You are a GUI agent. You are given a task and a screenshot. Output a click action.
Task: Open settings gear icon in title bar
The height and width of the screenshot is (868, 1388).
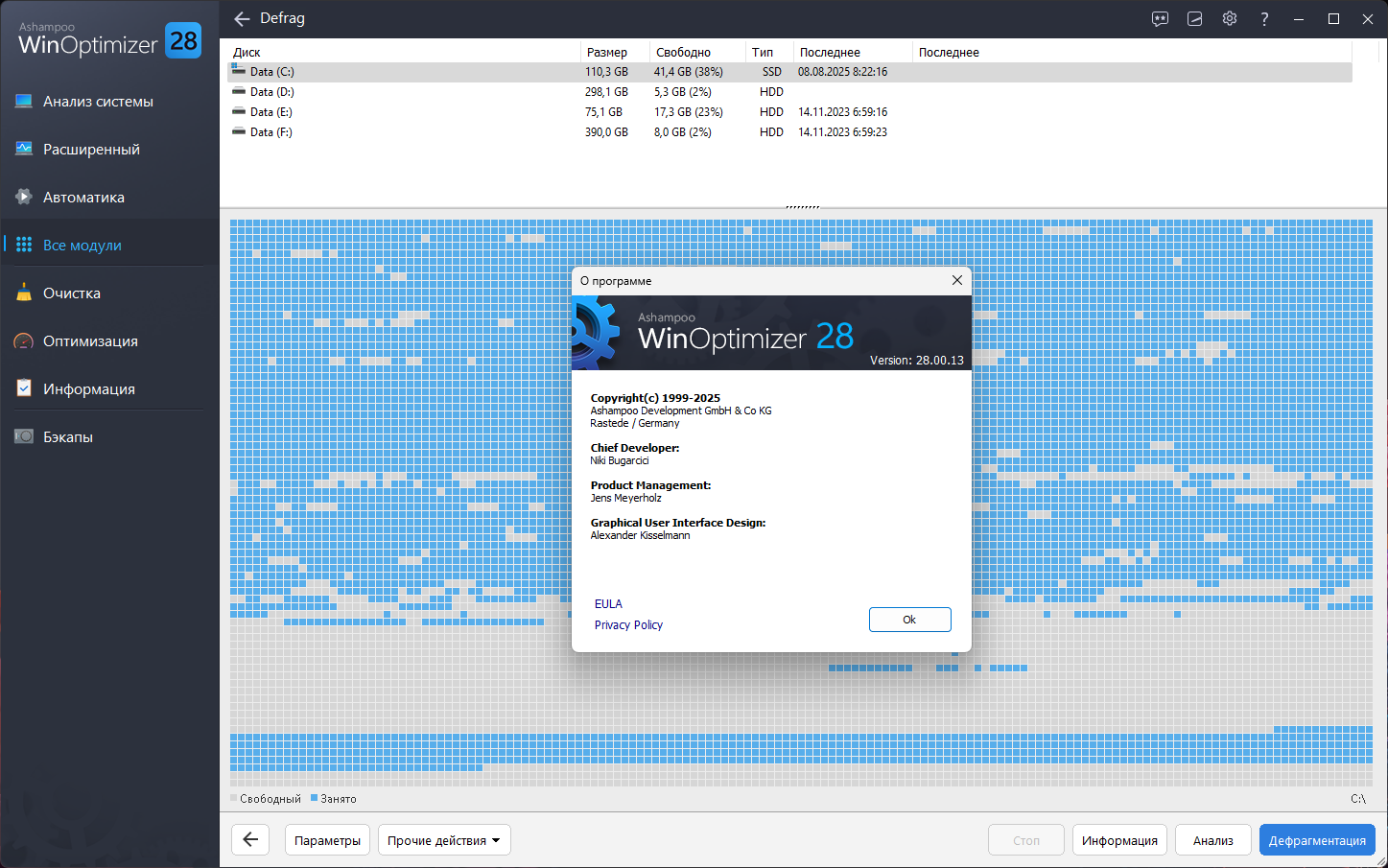click(1230, 18)
